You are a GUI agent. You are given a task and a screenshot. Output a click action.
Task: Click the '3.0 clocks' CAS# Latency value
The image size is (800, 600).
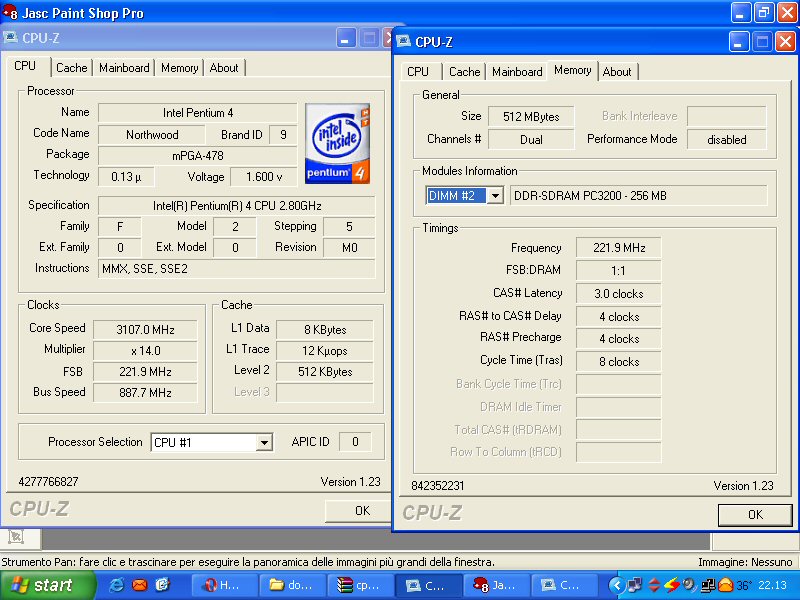pos(618,294)
